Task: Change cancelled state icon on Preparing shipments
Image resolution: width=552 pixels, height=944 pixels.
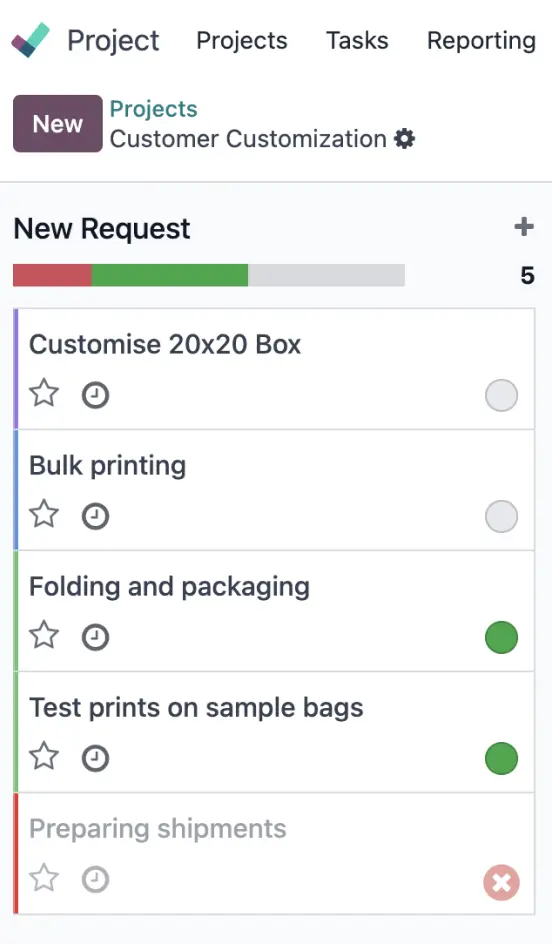Action: click(x=501, y=883)
